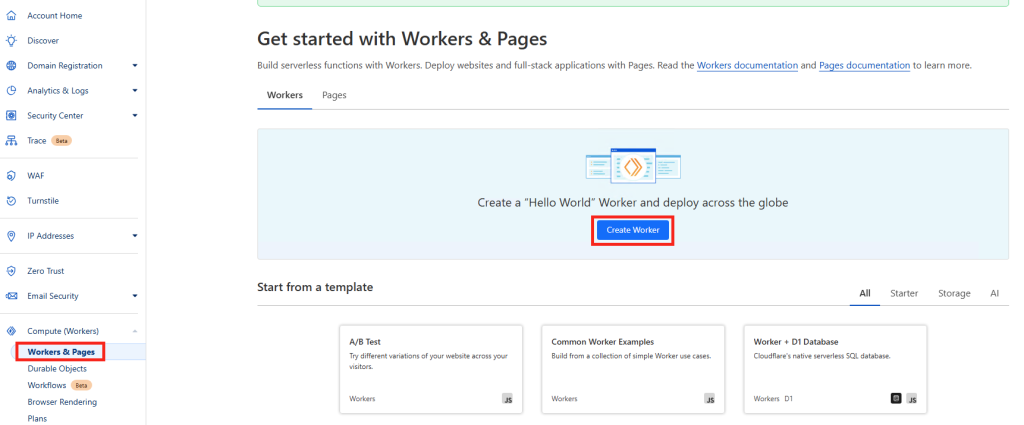Expand the IP Addresses dropdown arrow
Image resolution: width=1024 pixels, height=425 pixels.
click(135, 236)
